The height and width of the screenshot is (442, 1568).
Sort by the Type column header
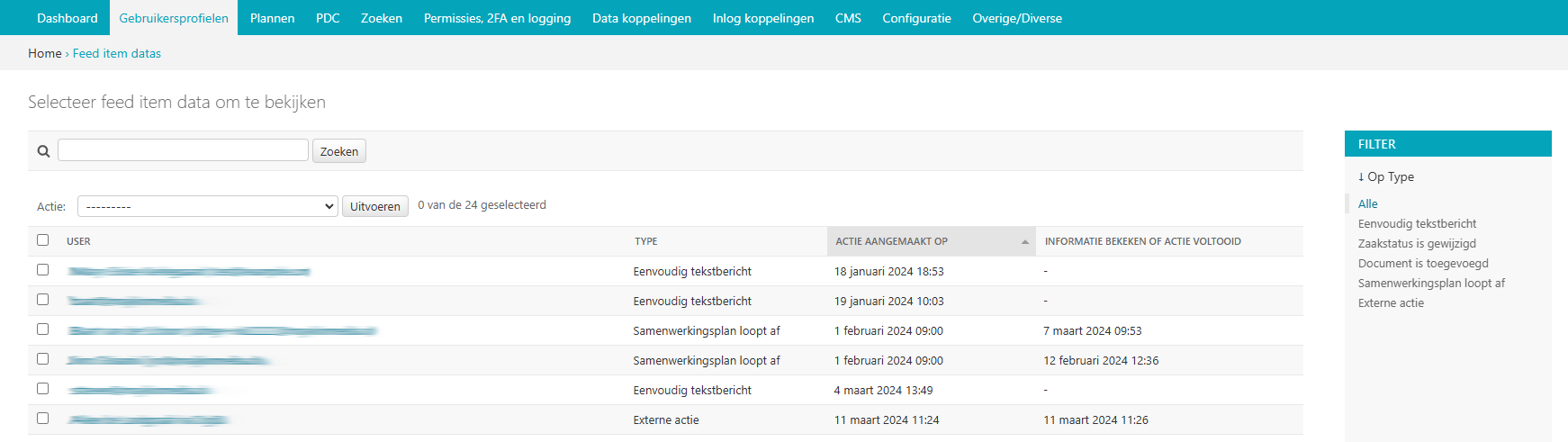point(646,241)
